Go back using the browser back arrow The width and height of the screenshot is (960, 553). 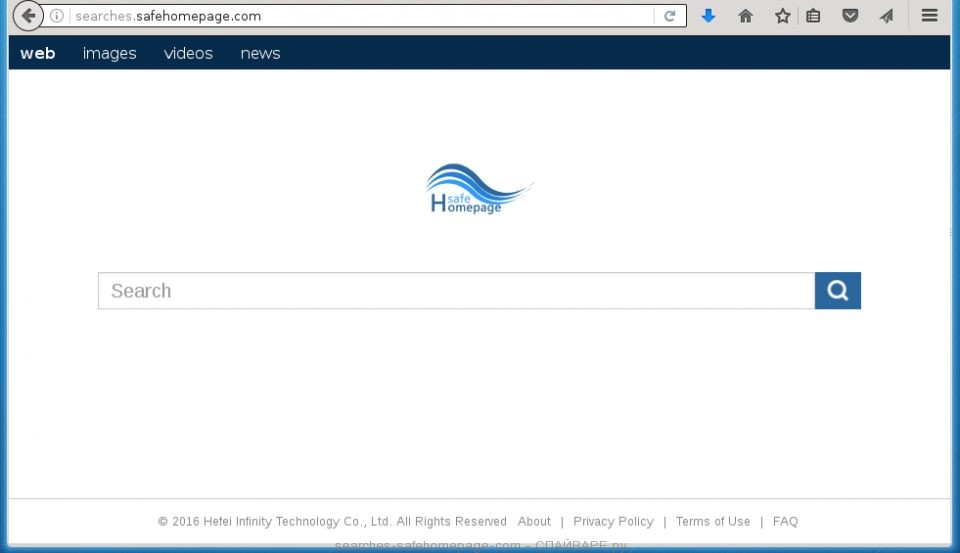tap(28, 16)
